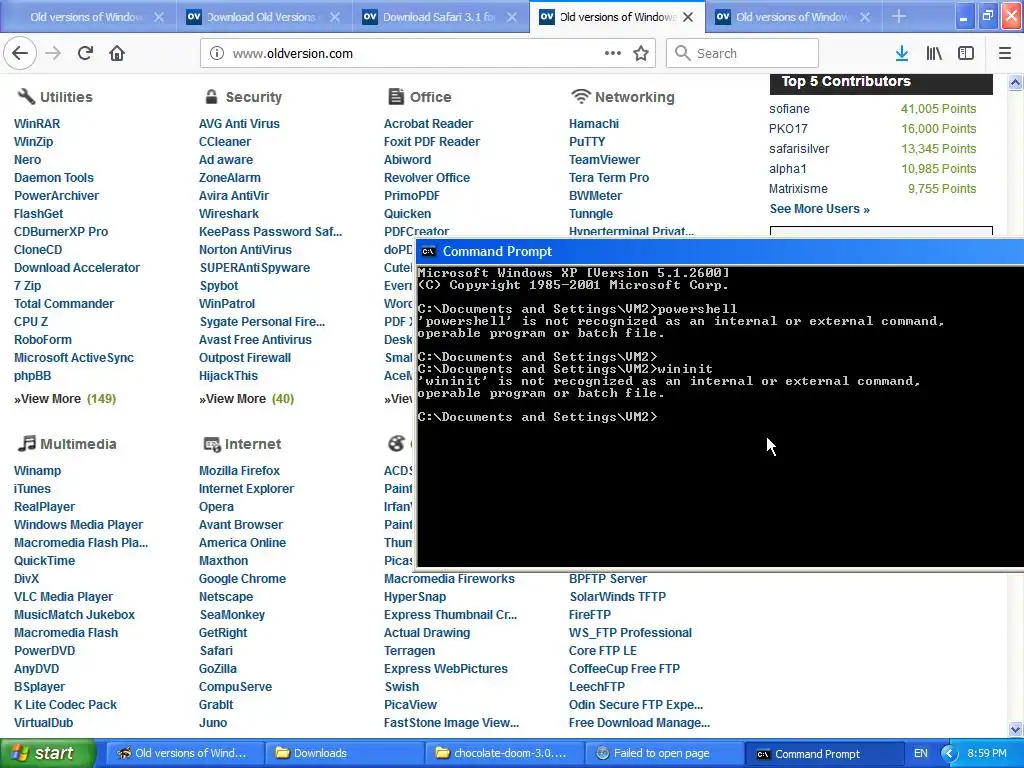
Task: Open the Library icon in toolbar
Action: (x=934, y=53)
